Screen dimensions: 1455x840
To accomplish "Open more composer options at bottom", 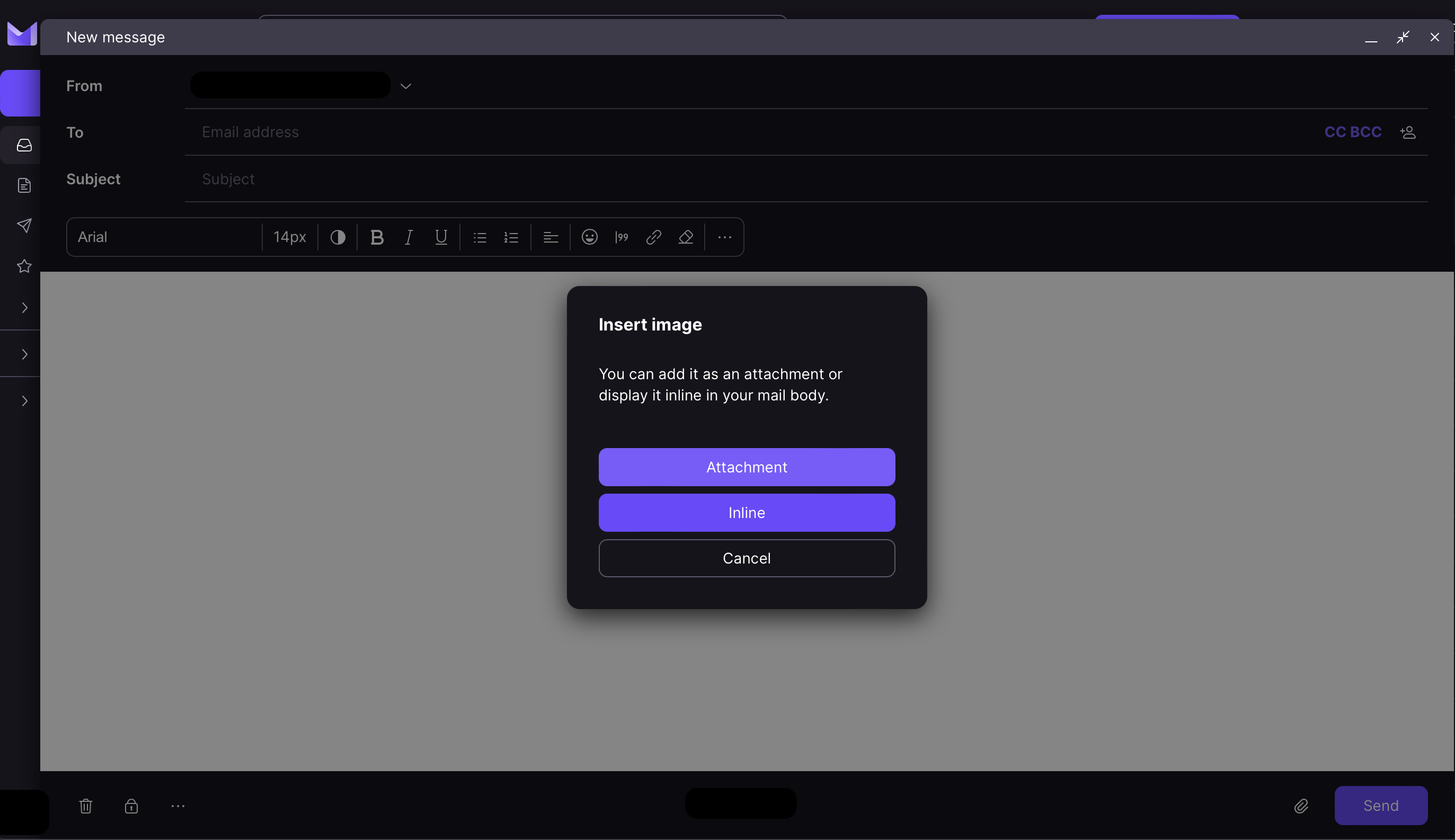I will (x=178, y=806).
